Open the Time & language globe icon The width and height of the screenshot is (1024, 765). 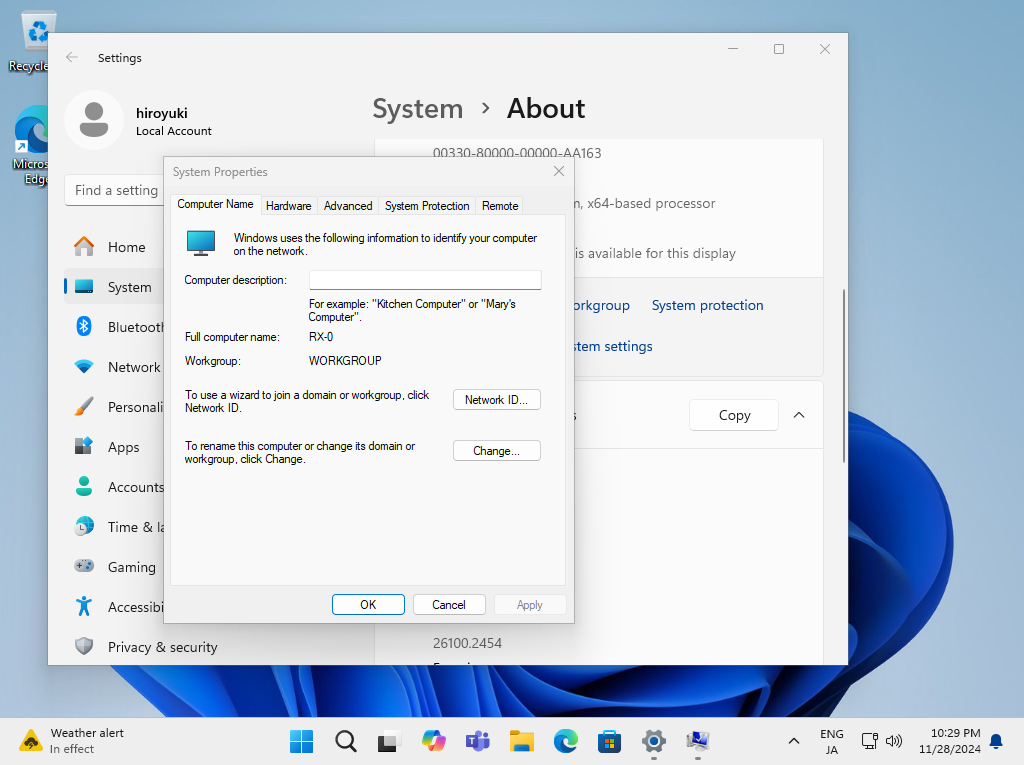click(84, 526)
